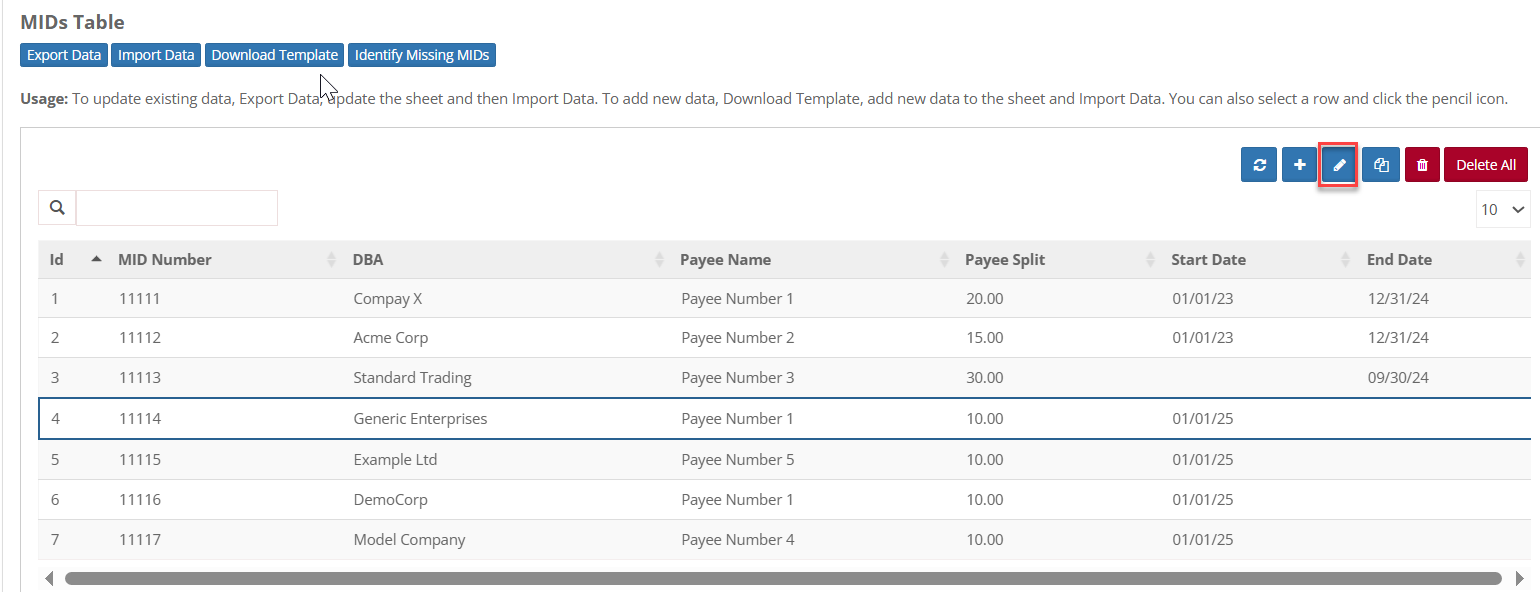The image size is (1540, 592).
Task: Click the red trash delete icon
Action: click(x=1422, y=165)
